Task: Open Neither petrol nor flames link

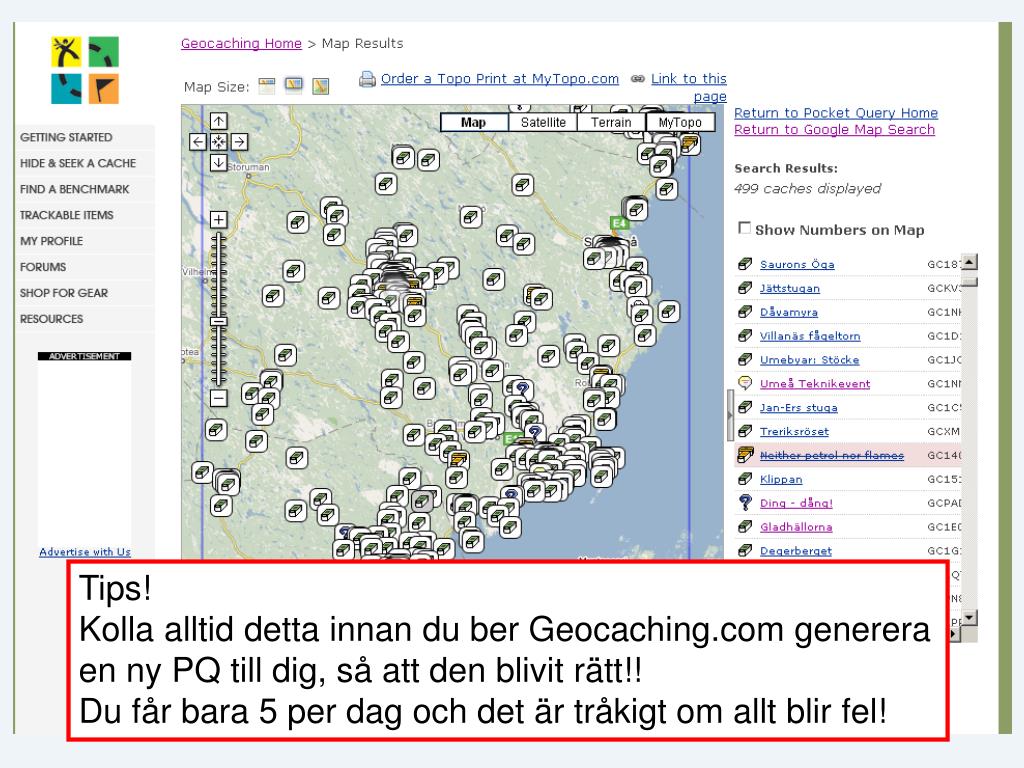Action: tap(831, 455)
